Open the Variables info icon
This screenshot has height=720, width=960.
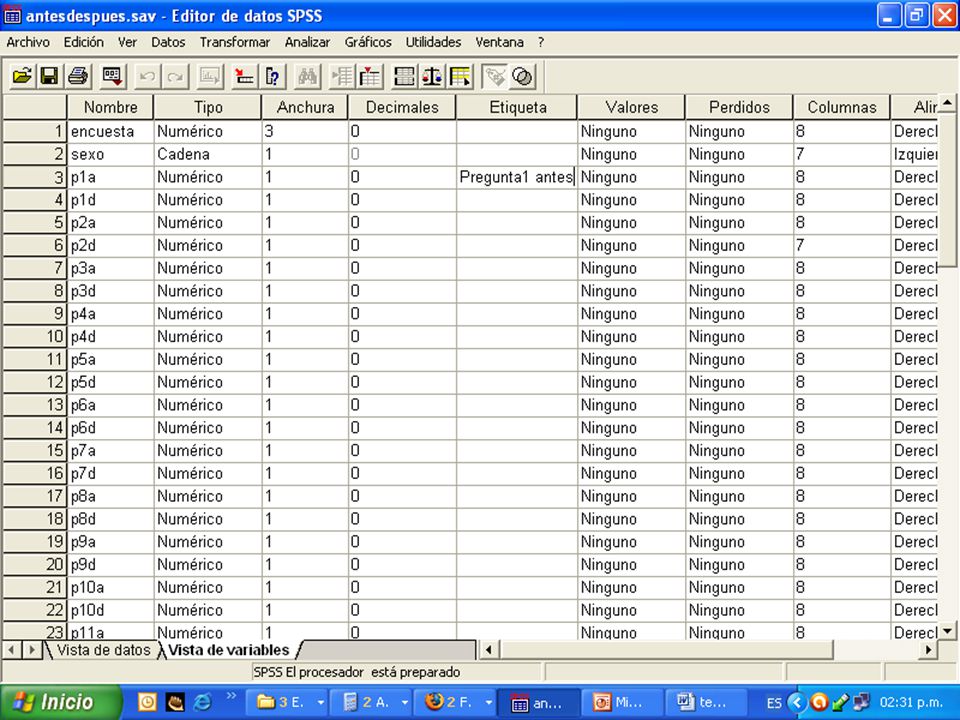272,77
